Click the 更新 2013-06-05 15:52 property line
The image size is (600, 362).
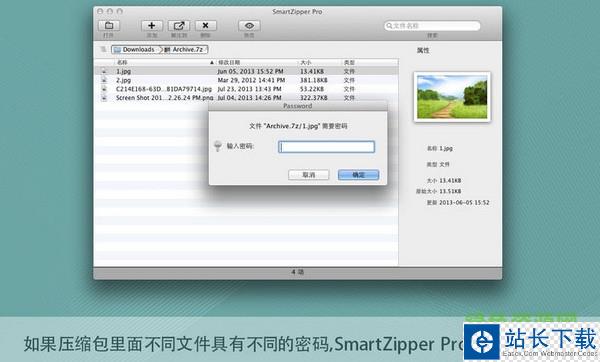tap(458, 202)
